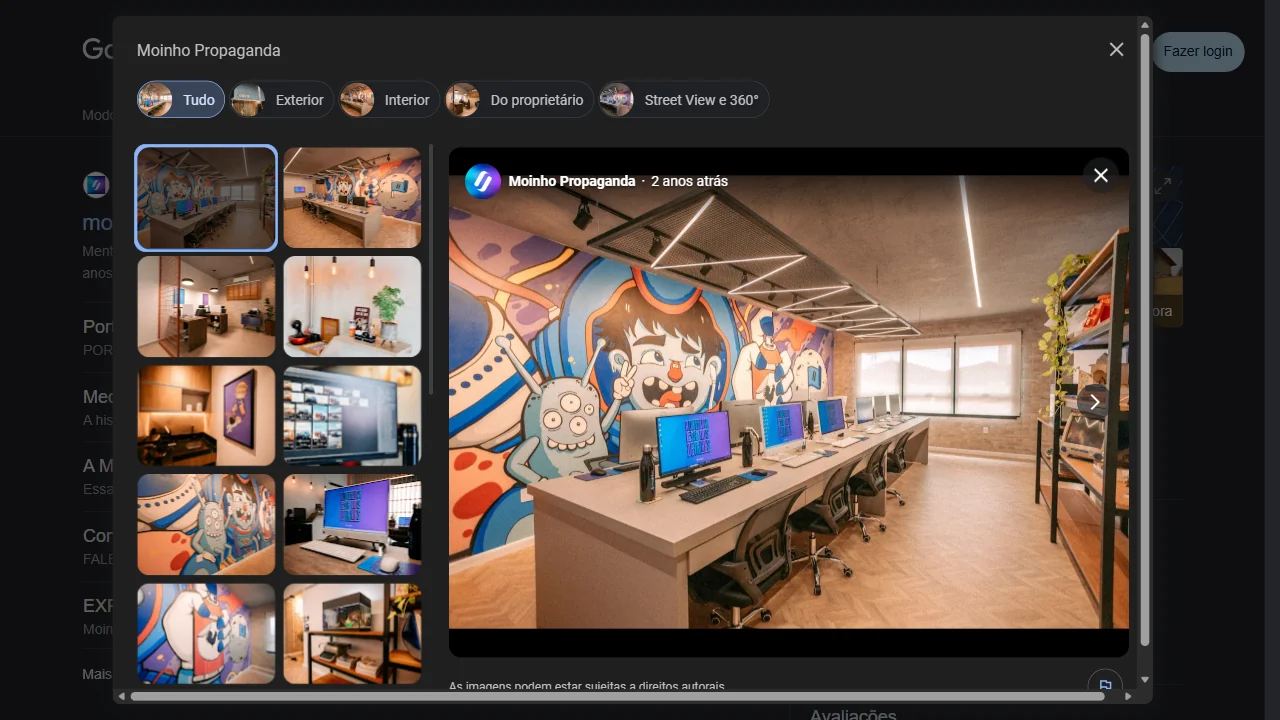View the Street View e 360° tab
Image resolution: width=1280 pixels, height=720 pixels.
tap(684, 100)
